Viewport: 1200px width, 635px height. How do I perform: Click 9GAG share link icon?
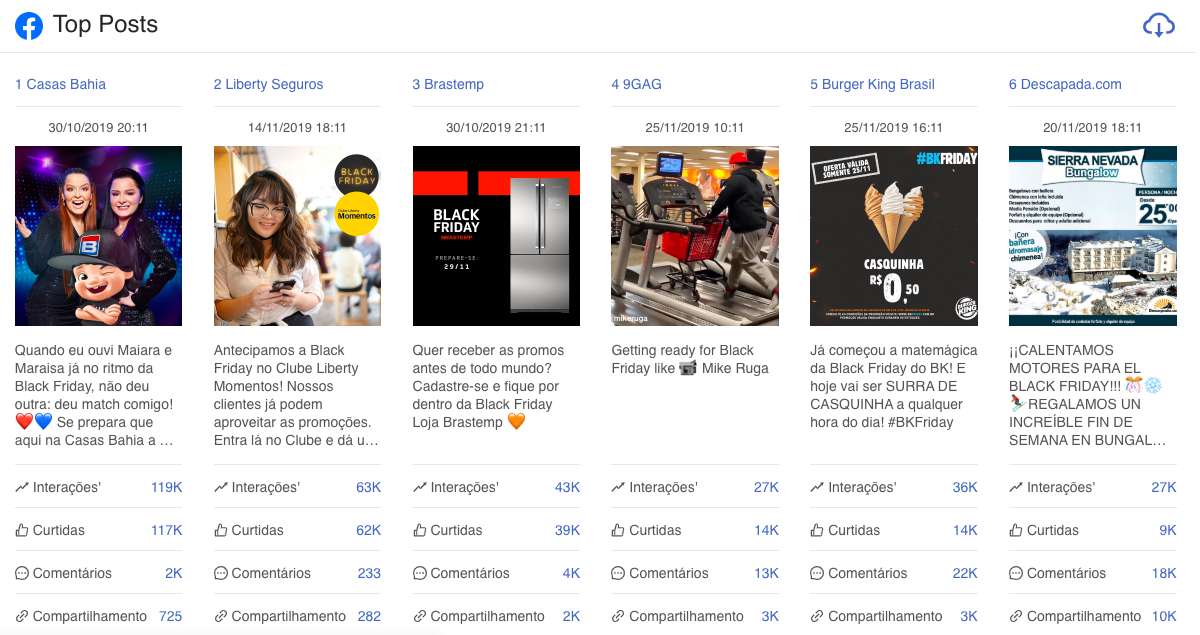point(618,616)
